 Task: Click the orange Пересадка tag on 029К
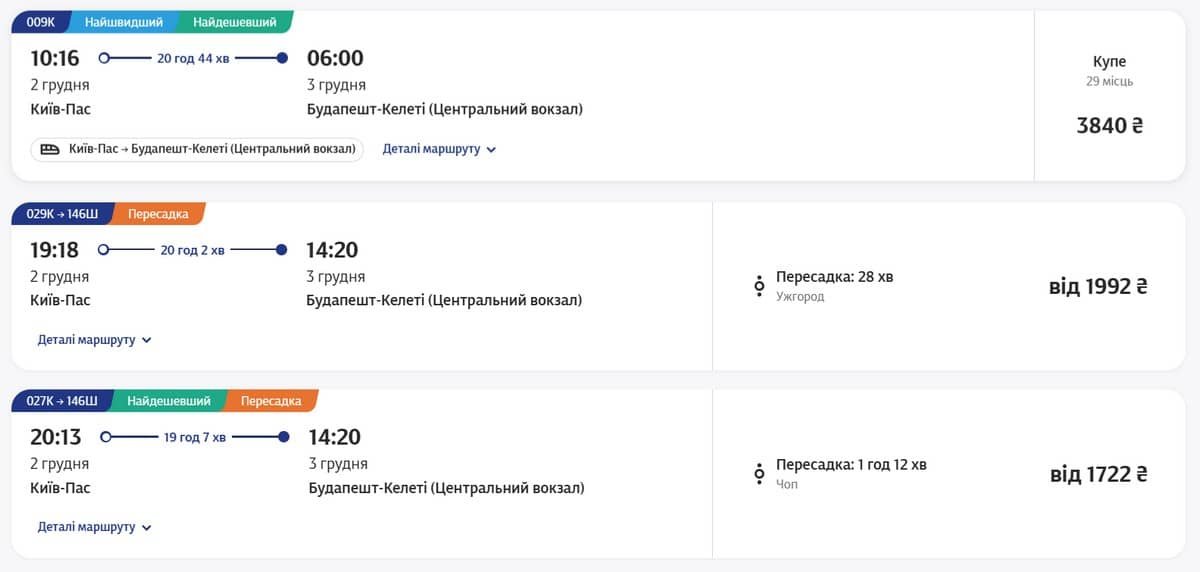(x=158, y=214)
